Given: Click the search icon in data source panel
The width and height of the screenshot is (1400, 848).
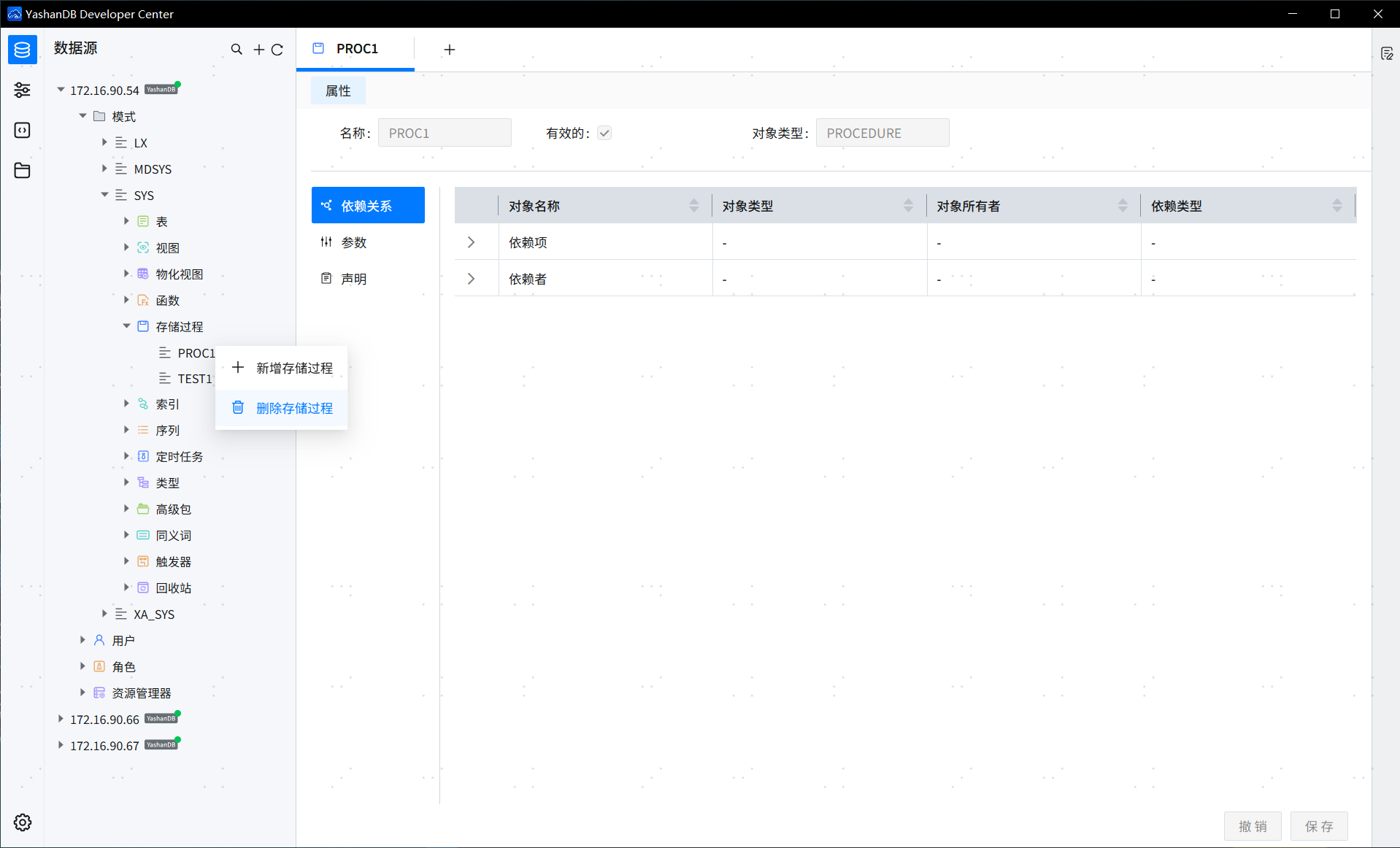Looking at the screenshot, I should point(236,49).
